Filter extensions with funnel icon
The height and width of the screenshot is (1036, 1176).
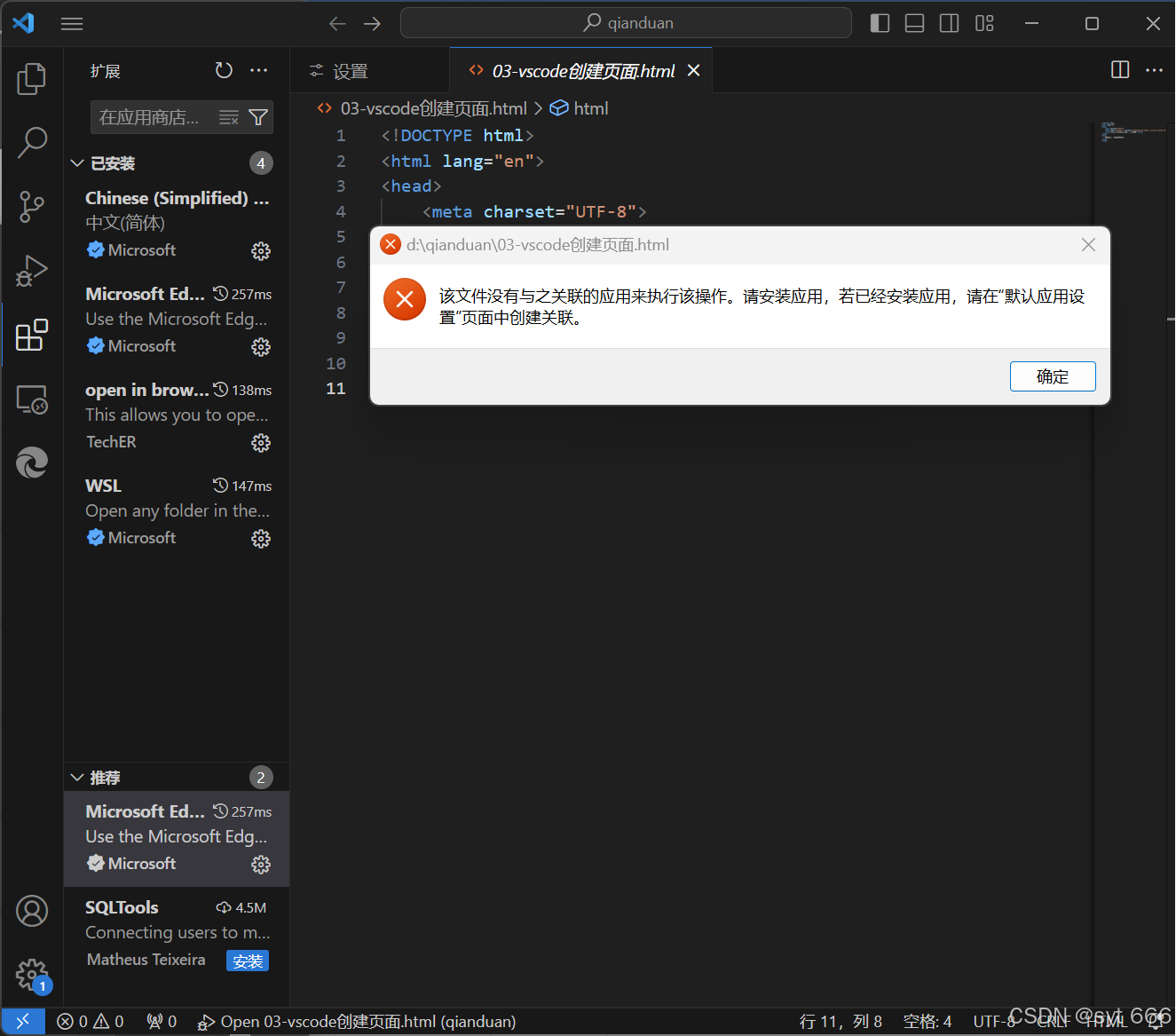258,117
